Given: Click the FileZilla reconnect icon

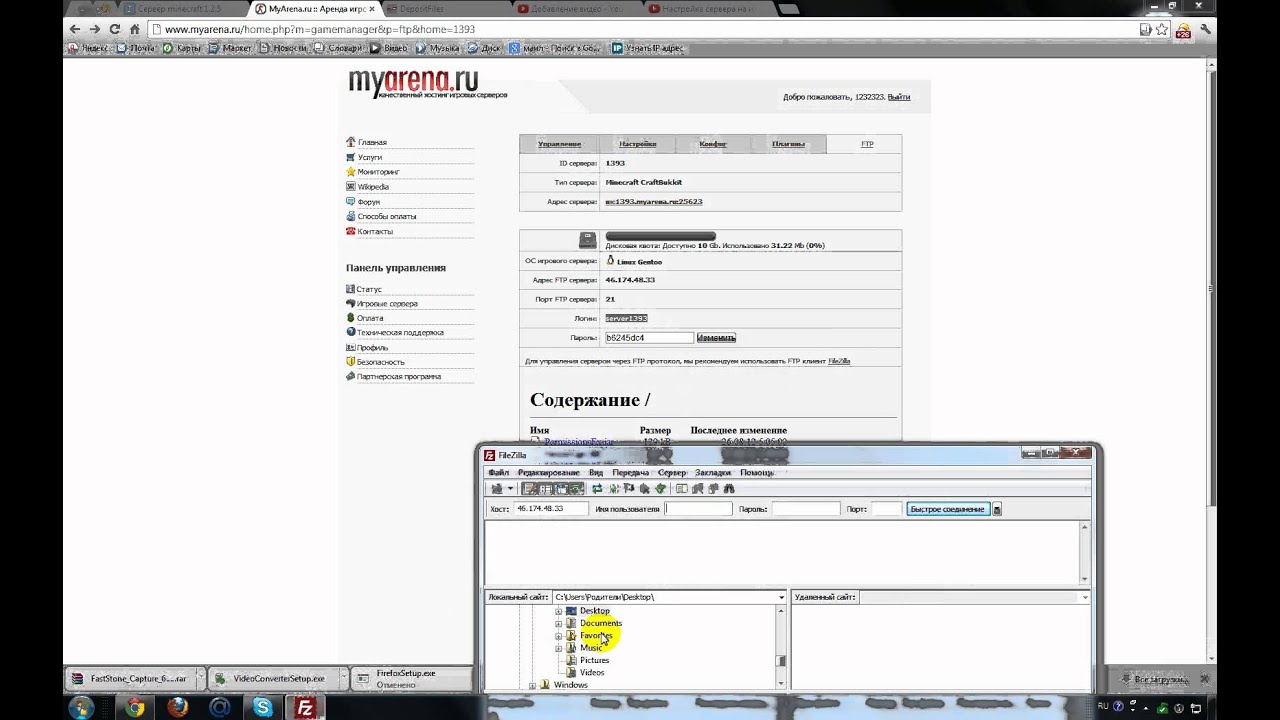Looking at the screenshot, I should click(661, 489).
